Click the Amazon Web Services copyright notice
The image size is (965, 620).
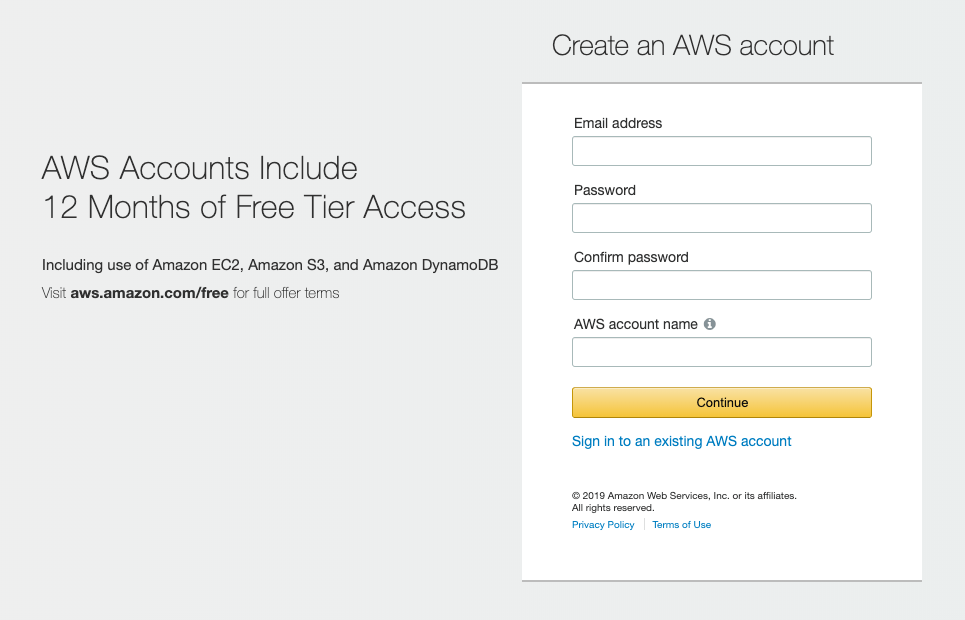pos(683,495)
